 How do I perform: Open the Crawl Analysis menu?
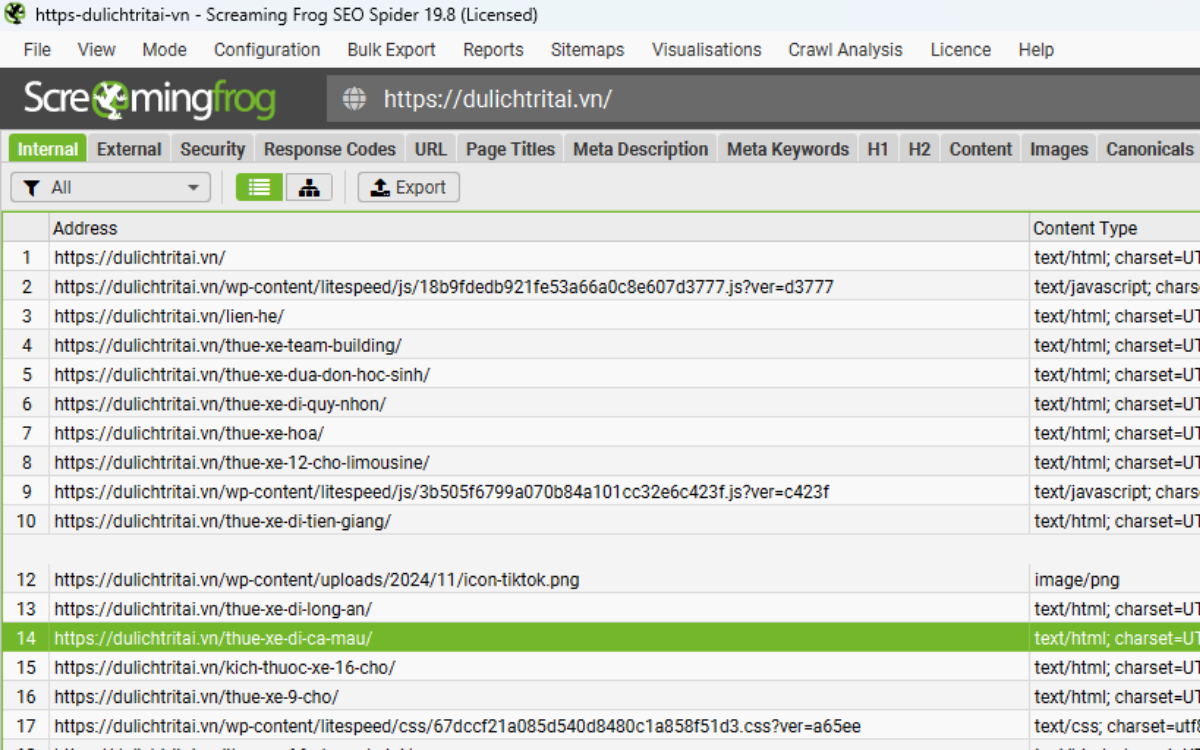coord(845,49)
